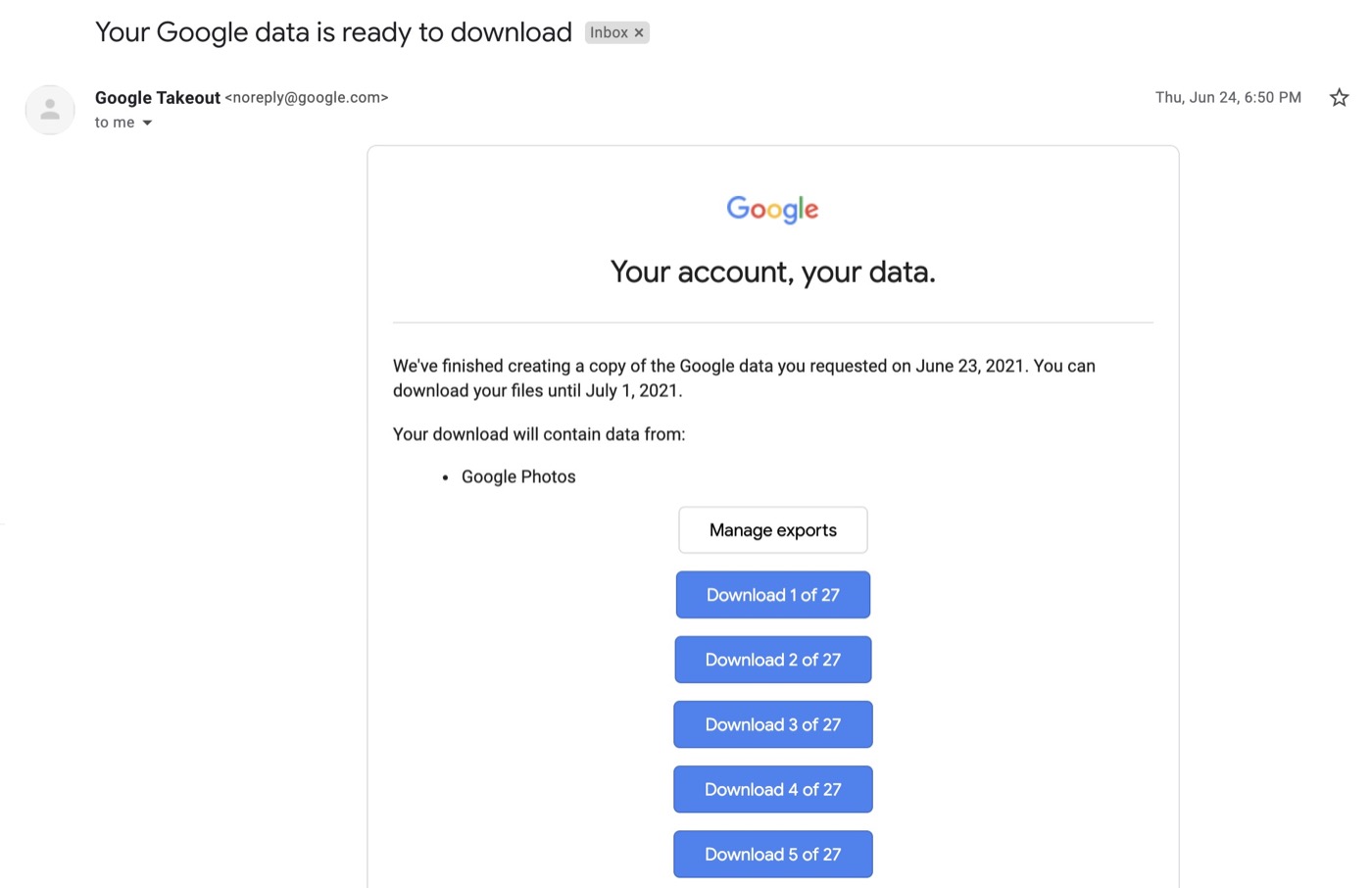This screenshot has height=888, width=1372.
Task: Click the Inbox label text
Action: tap(609, 33)
